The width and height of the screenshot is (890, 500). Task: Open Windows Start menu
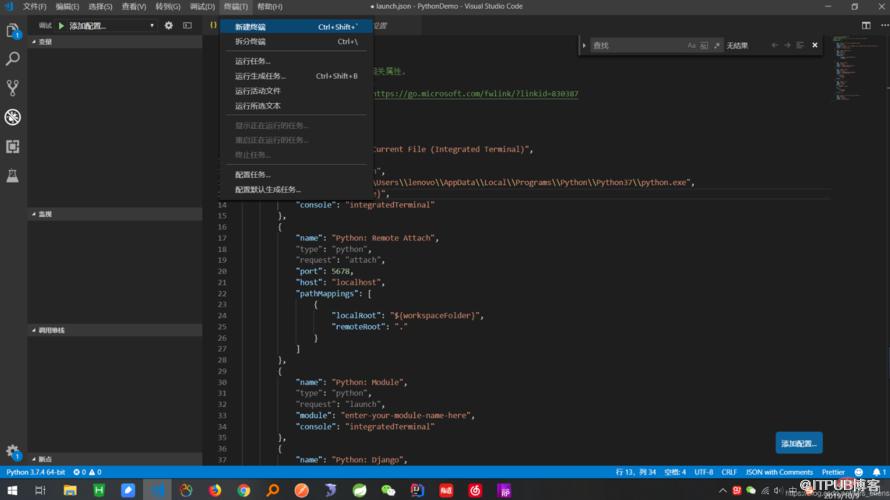pos(12,490)
